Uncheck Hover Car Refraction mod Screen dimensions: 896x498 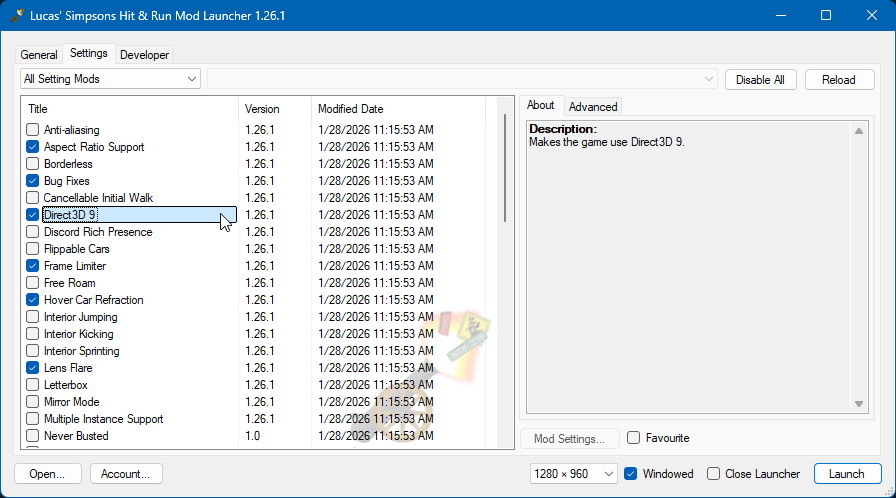[x=33, y=300]
